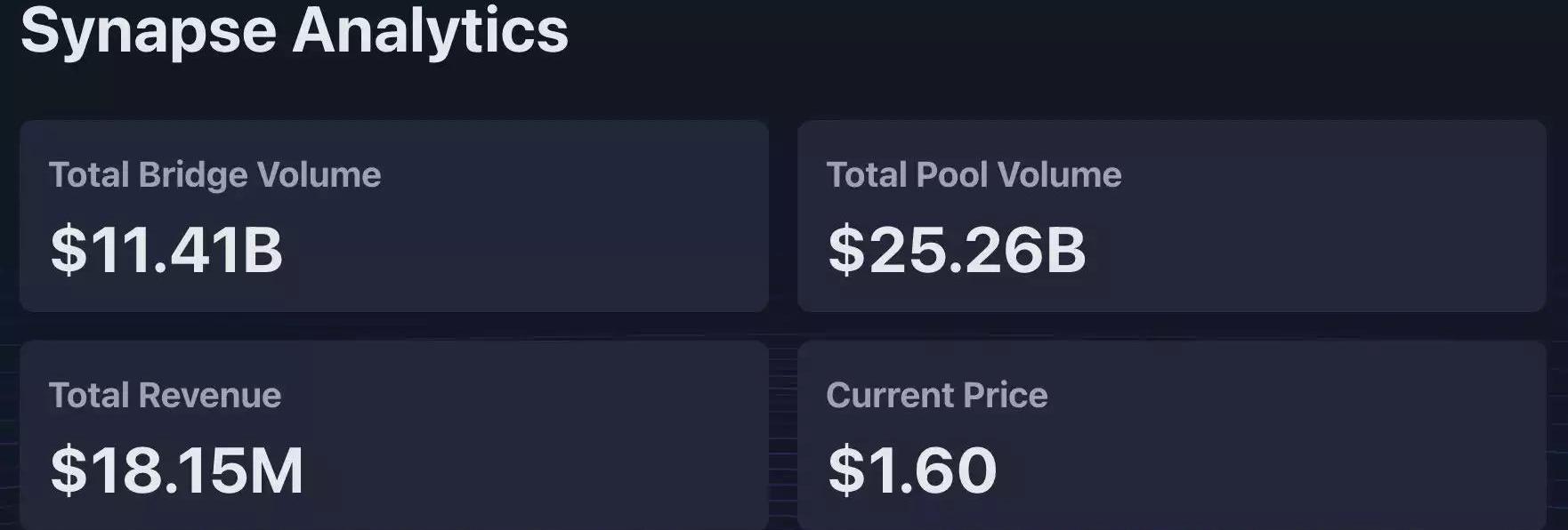Viewport: 1568px width, 530px height.
Task: Select the Total Revenue label
Action: pyautogui.click(x=165, y=396)
